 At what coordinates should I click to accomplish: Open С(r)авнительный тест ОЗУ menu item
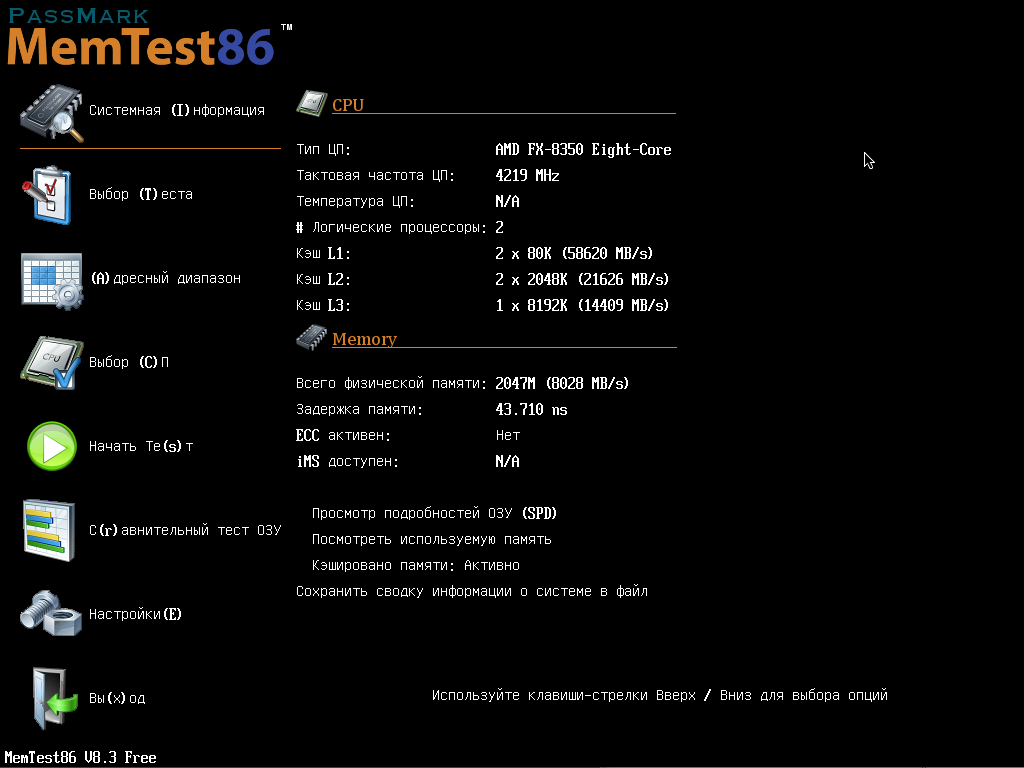click(185, 530)
